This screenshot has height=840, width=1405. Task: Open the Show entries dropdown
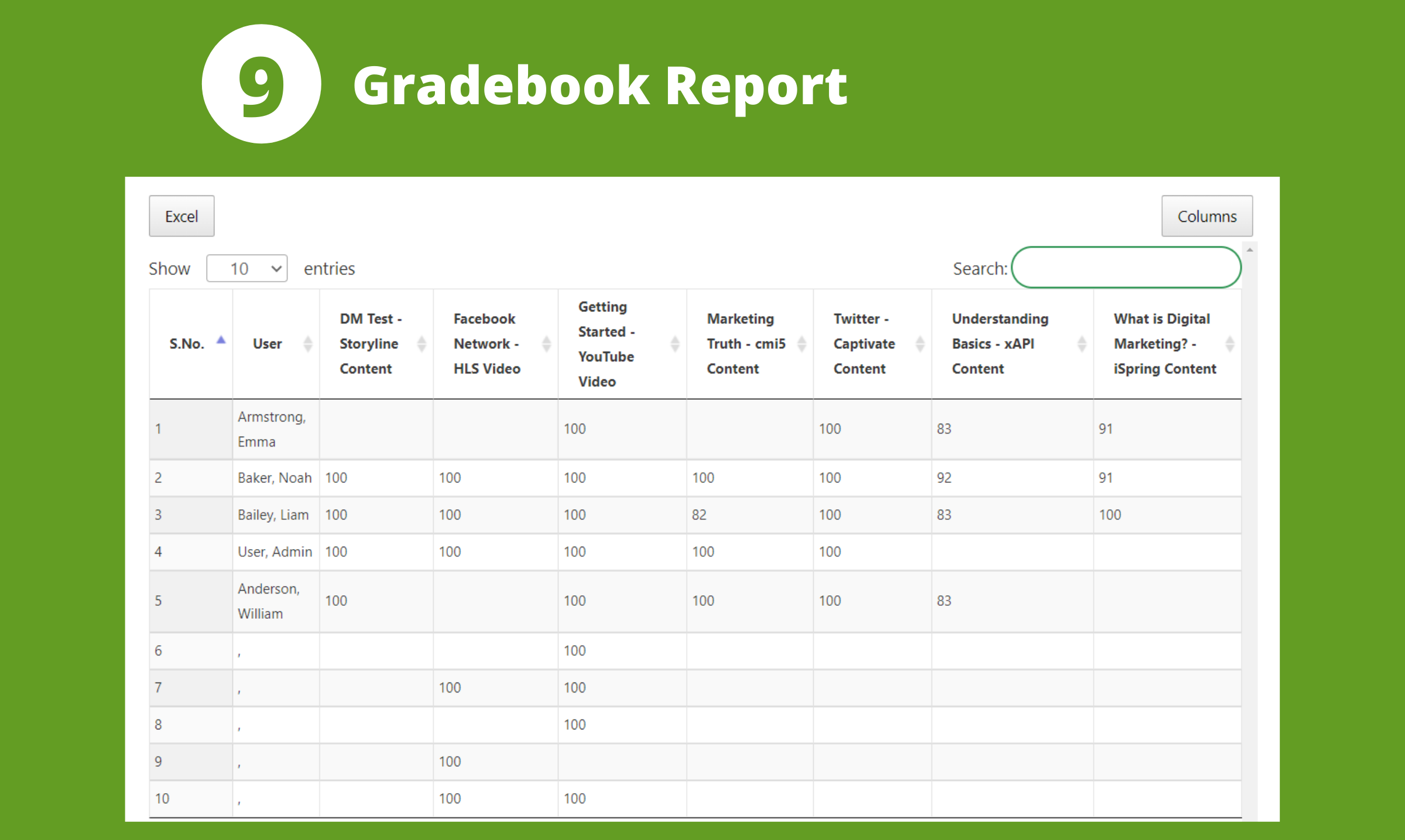coord(246,269)
